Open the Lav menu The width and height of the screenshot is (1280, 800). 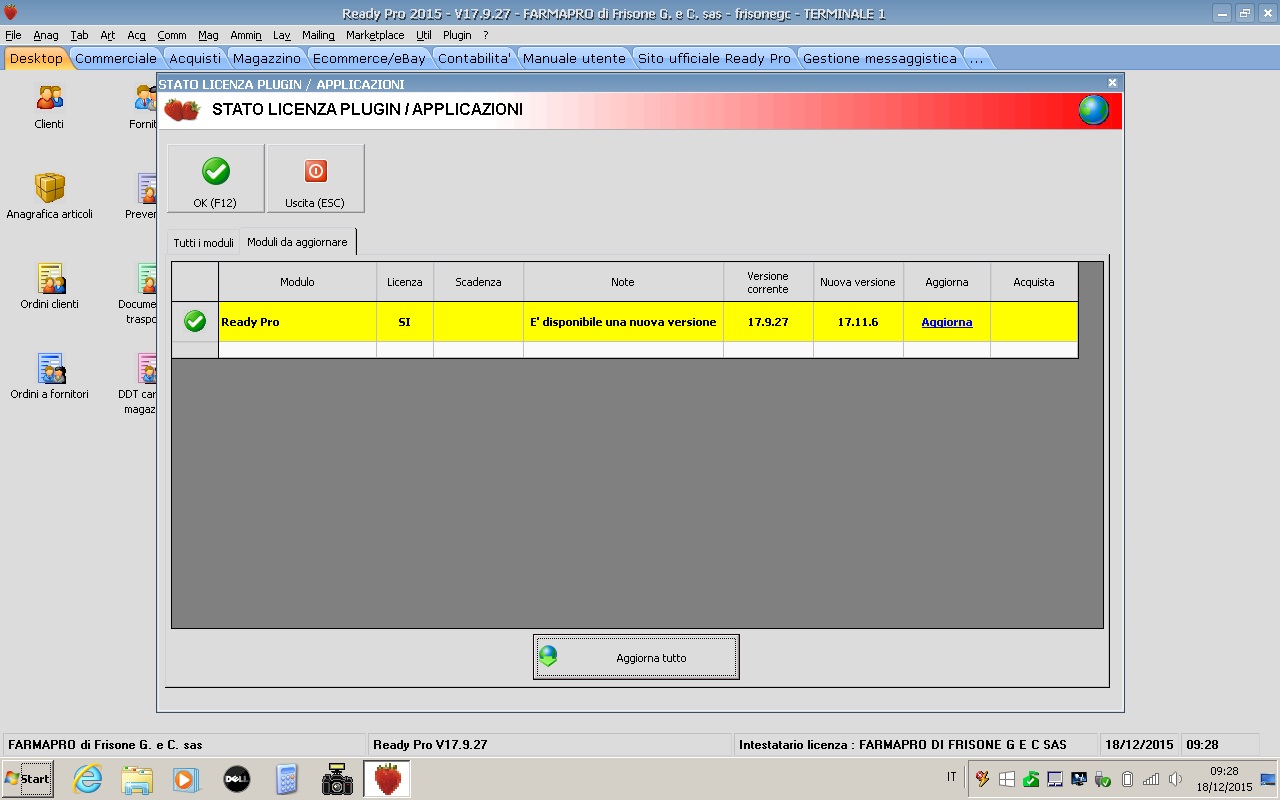282,35
